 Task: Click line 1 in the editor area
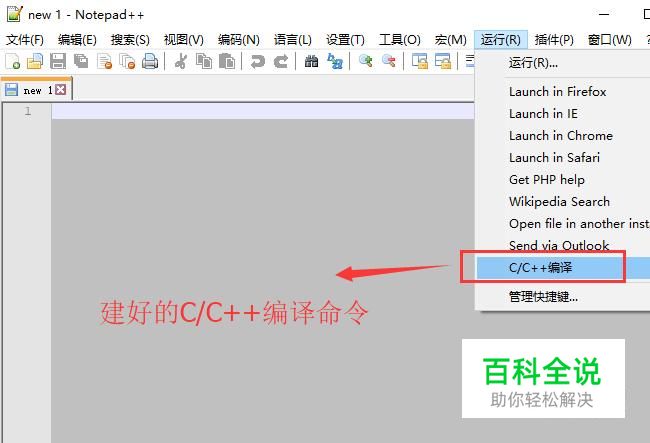(263, 111)
